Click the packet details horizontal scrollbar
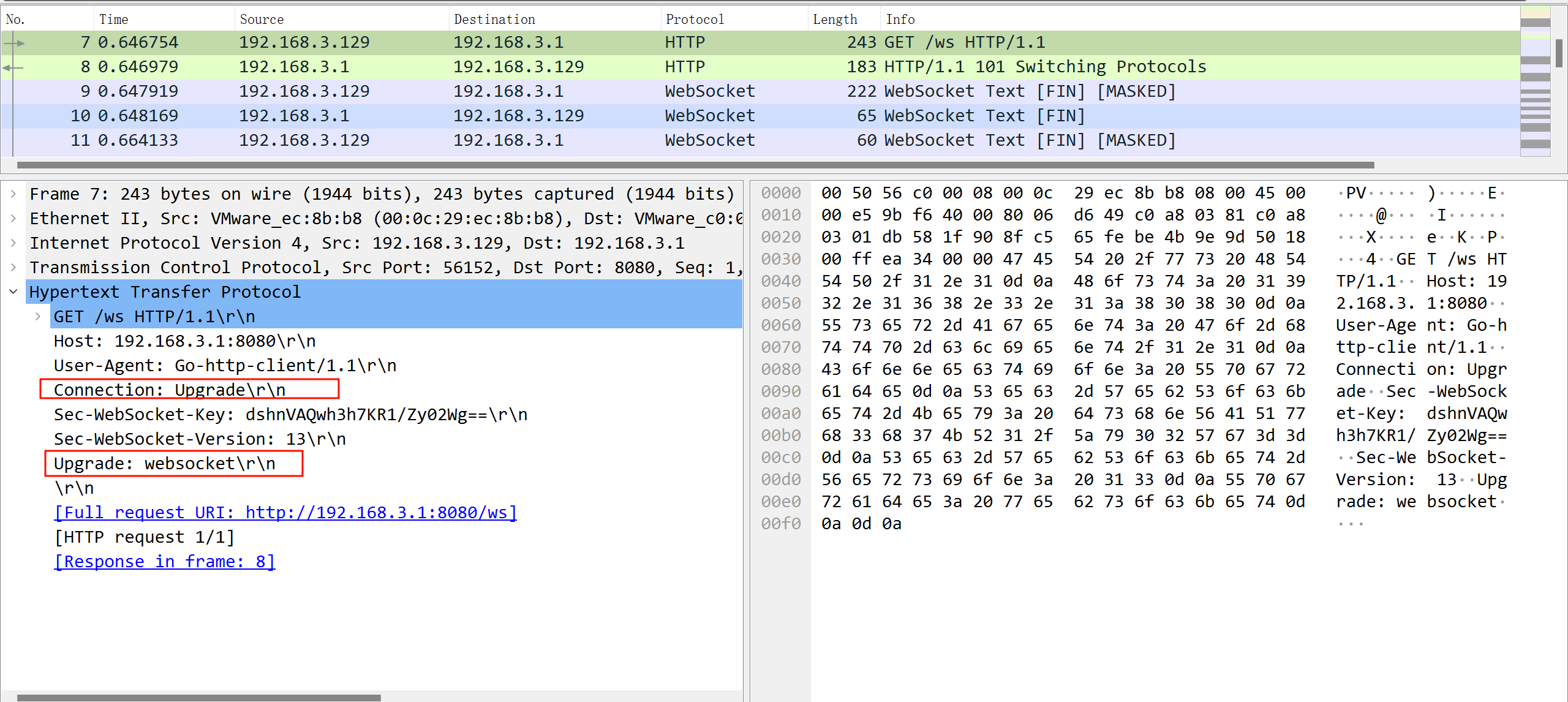The image size is (1568, 702). (198, 698)
